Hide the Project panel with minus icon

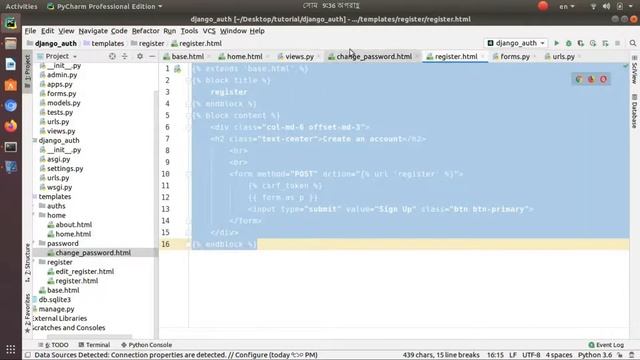(x=152, y=56)
